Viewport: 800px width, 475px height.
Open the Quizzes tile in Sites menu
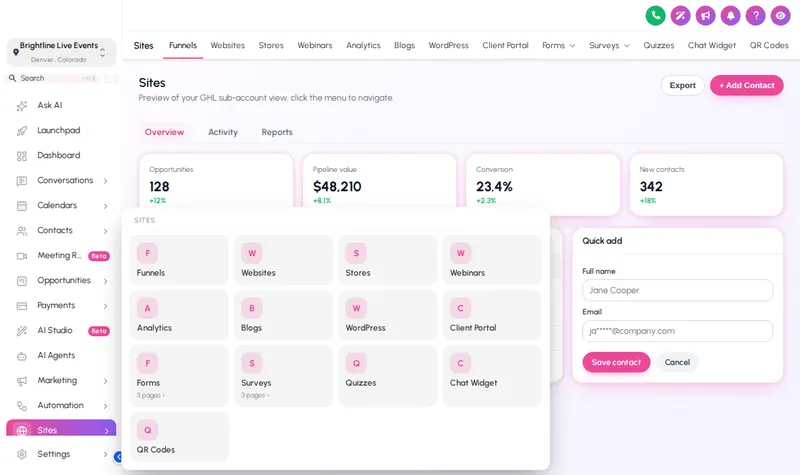388,376
